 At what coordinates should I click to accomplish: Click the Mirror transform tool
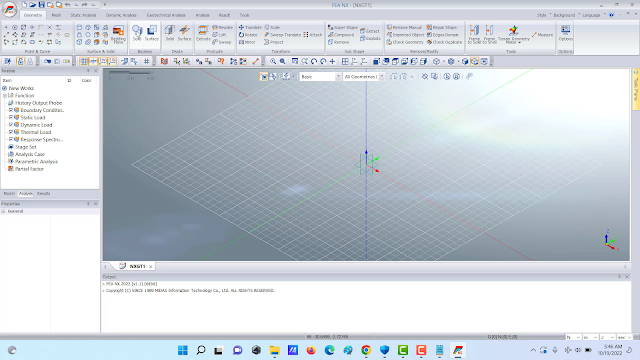[x=247, y=42]
